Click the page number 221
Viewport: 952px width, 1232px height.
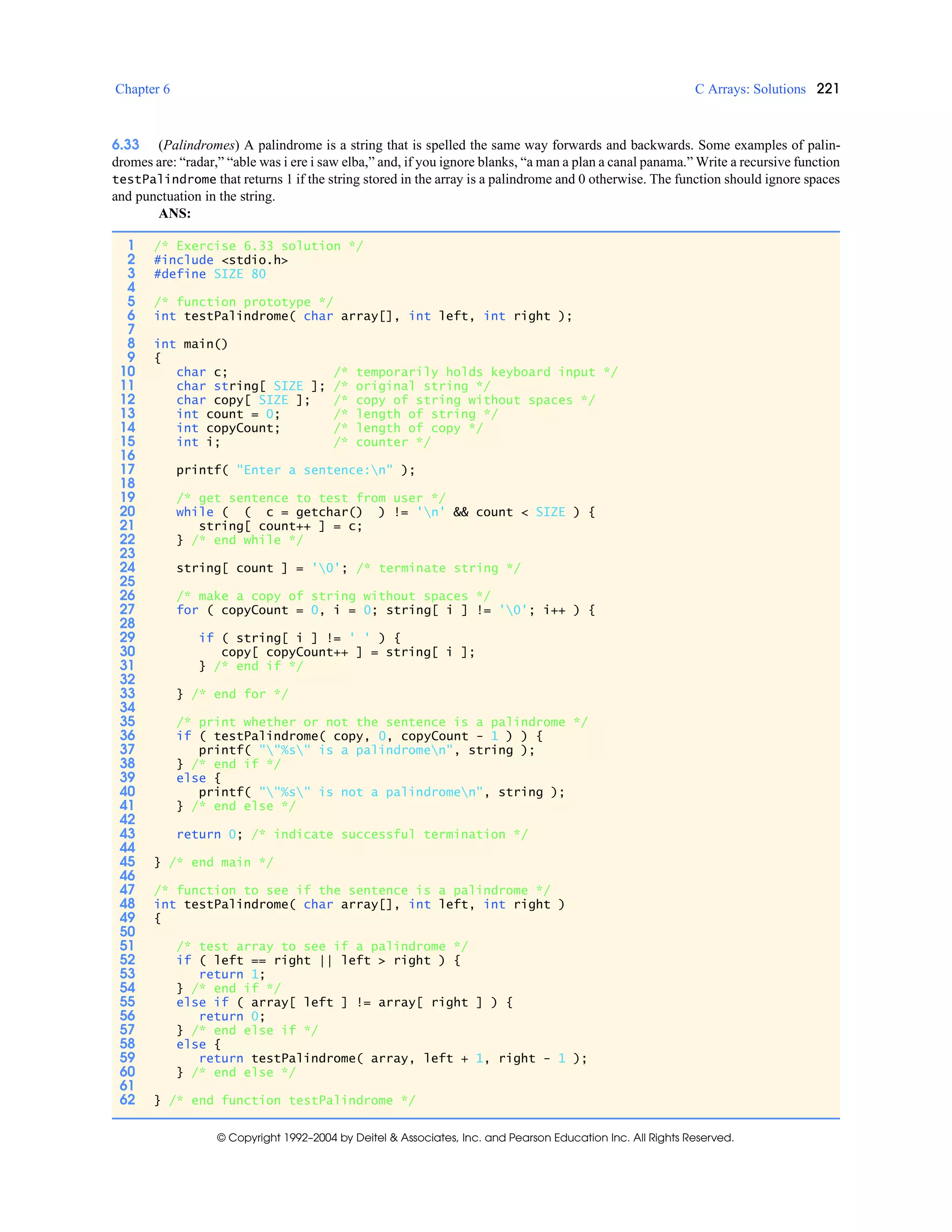pos(827,88)
